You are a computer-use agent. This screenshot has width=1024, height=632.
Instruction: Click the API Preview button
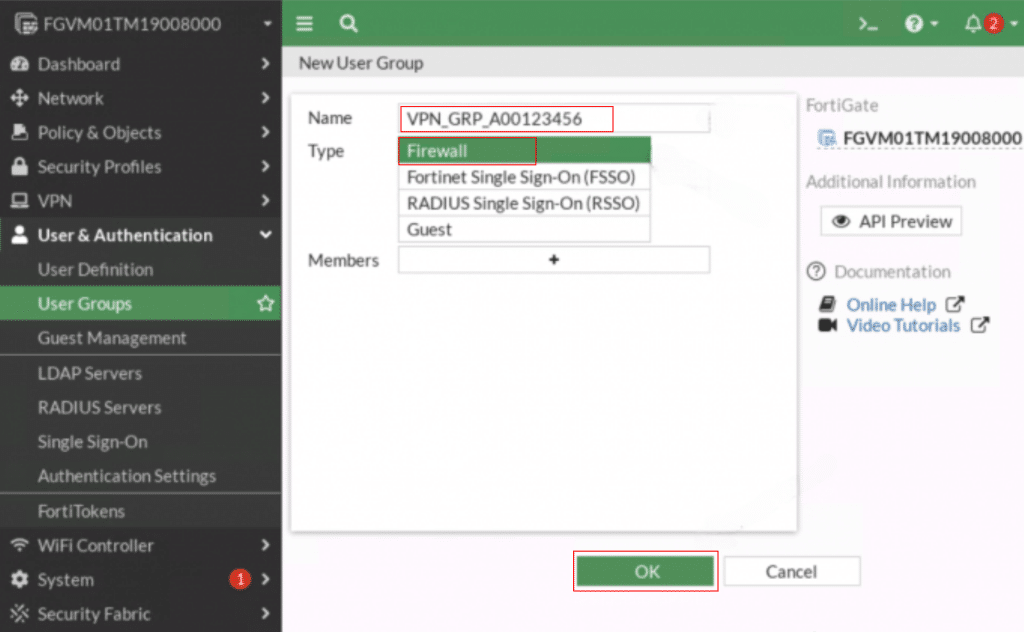coord(891,222)
